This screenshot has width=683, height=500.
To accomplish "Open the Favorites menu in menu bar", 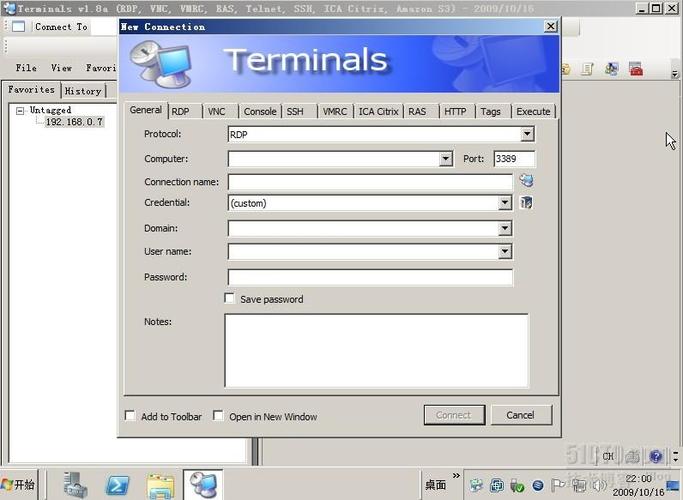I will (101, 68).
